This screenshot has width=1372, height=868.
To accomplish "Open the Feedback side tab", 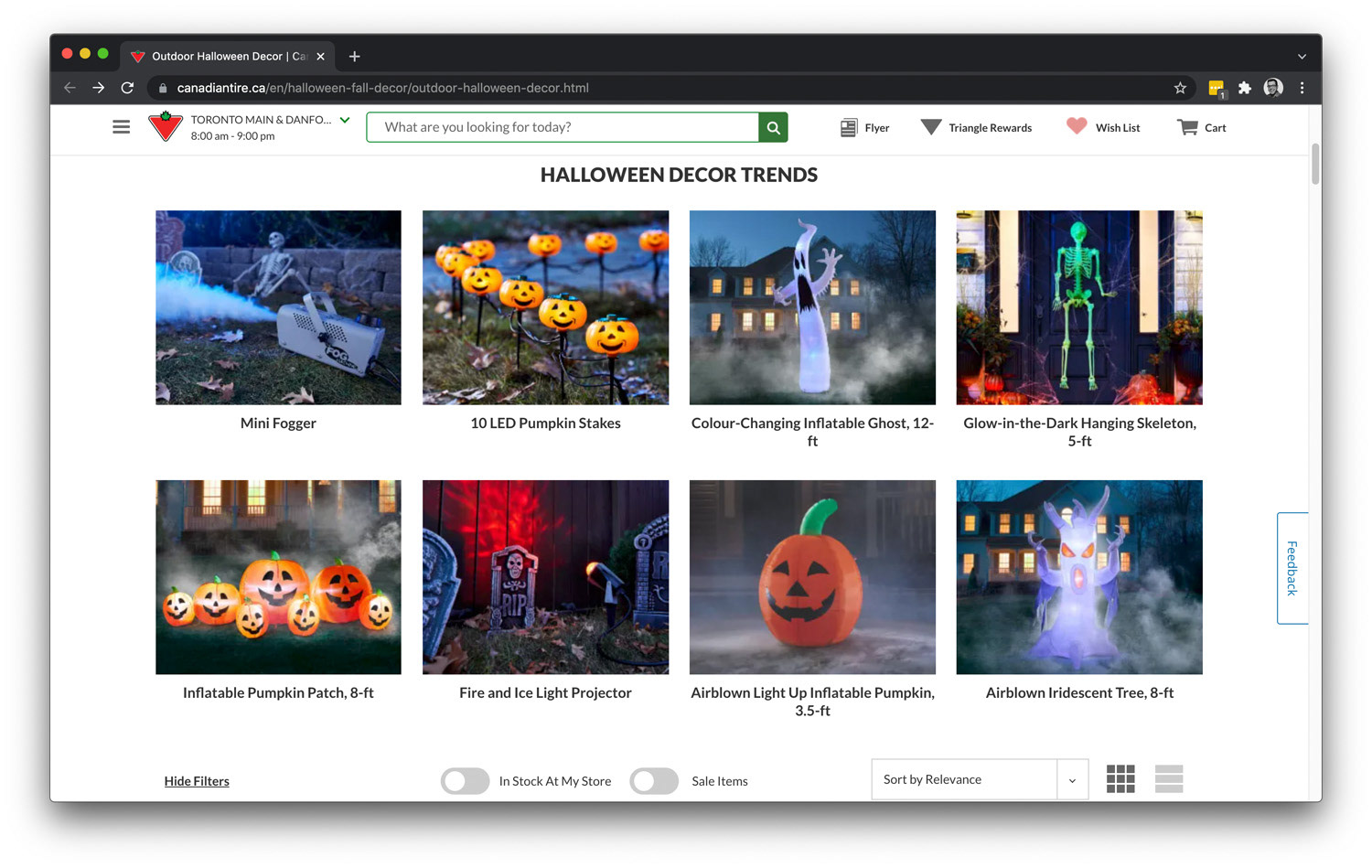I will [1292, 568].
